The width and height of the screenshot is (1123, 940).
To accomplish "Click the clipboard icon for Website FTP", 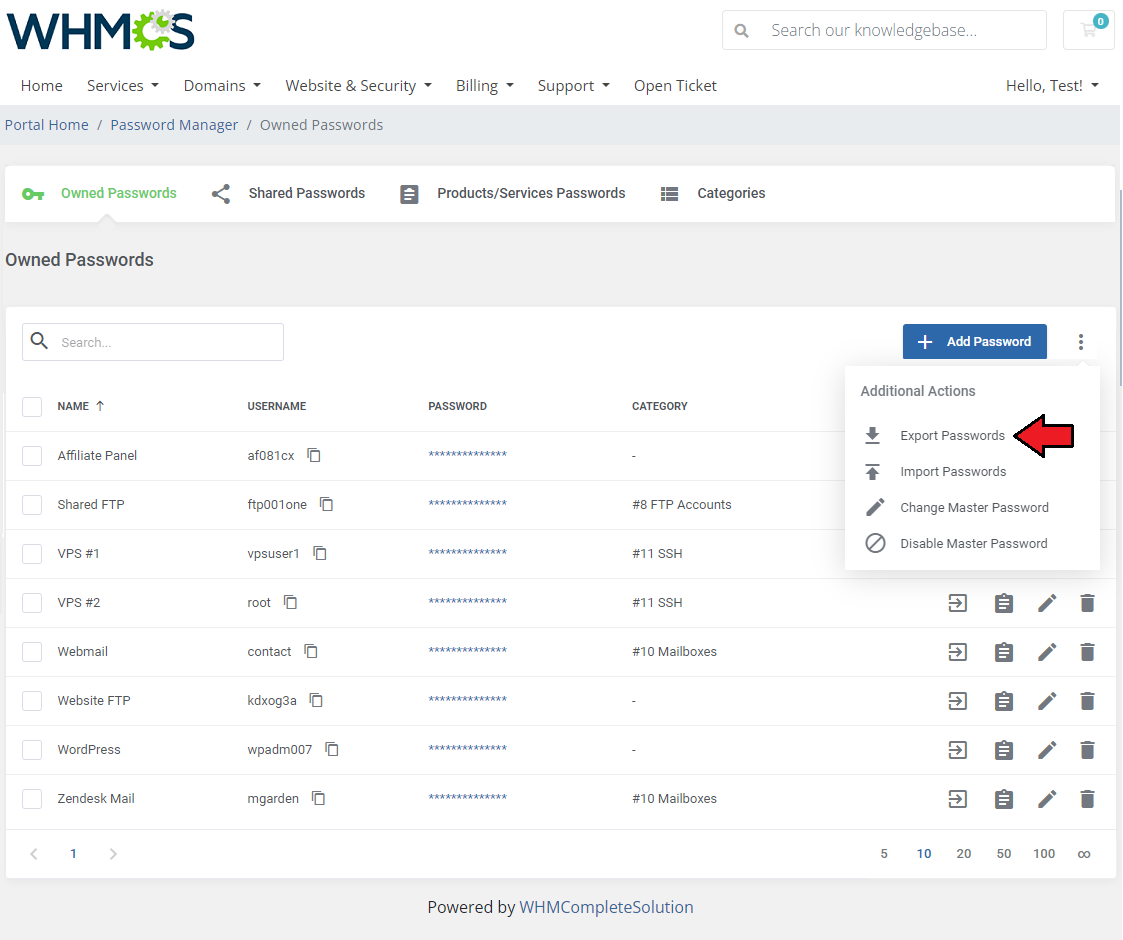I will 1003,701.
